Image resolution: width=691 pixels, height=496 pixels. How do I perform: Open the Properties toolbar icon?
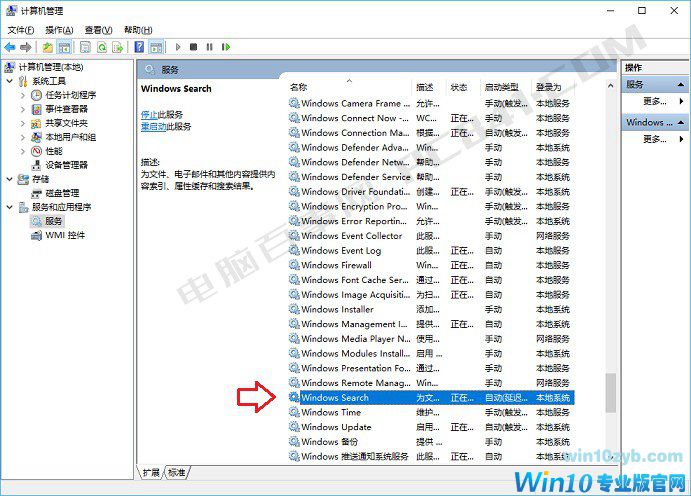pos(85,47)
